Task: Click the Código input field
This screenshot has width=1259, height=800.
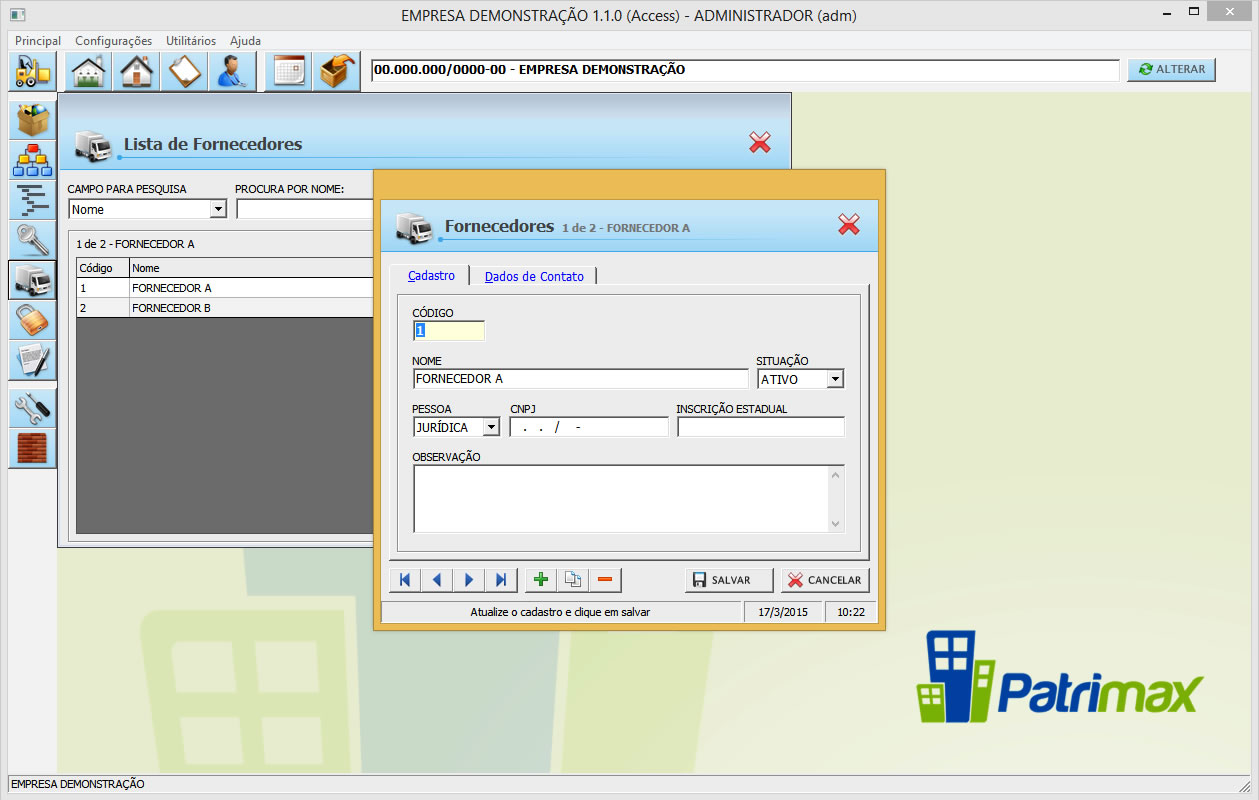Action: (x=448, y=331)
